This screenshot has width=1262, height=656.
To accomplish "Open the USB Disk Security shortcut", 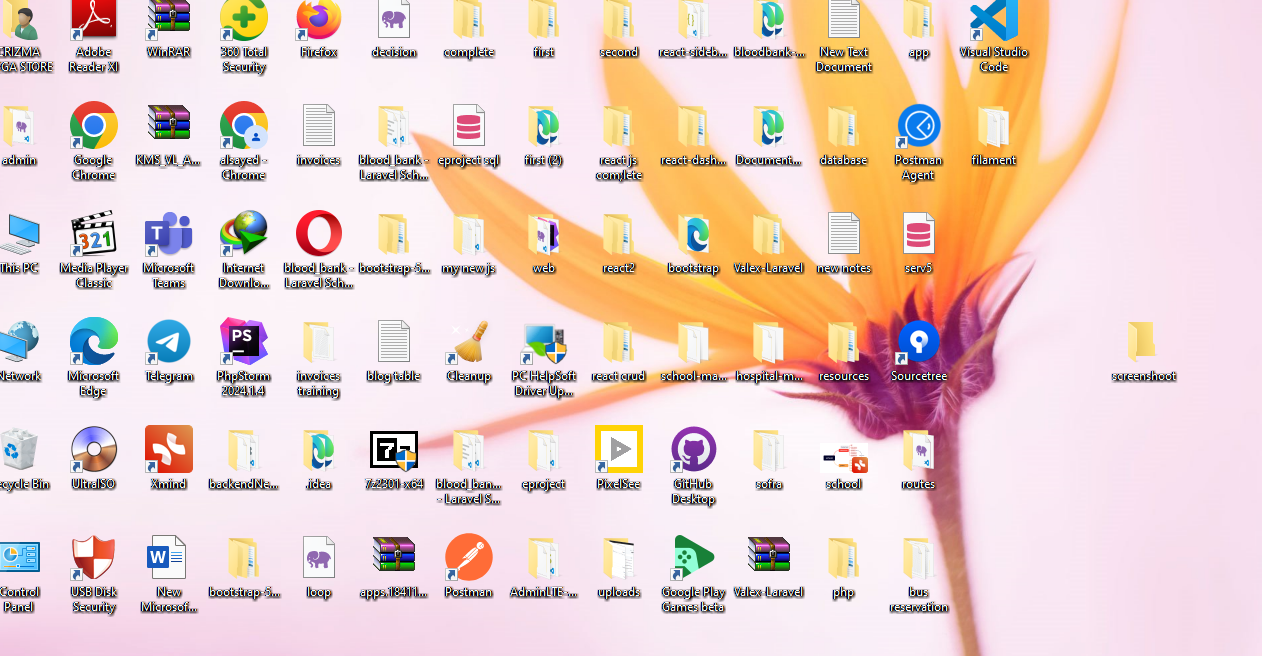I will tap(94, 558).
